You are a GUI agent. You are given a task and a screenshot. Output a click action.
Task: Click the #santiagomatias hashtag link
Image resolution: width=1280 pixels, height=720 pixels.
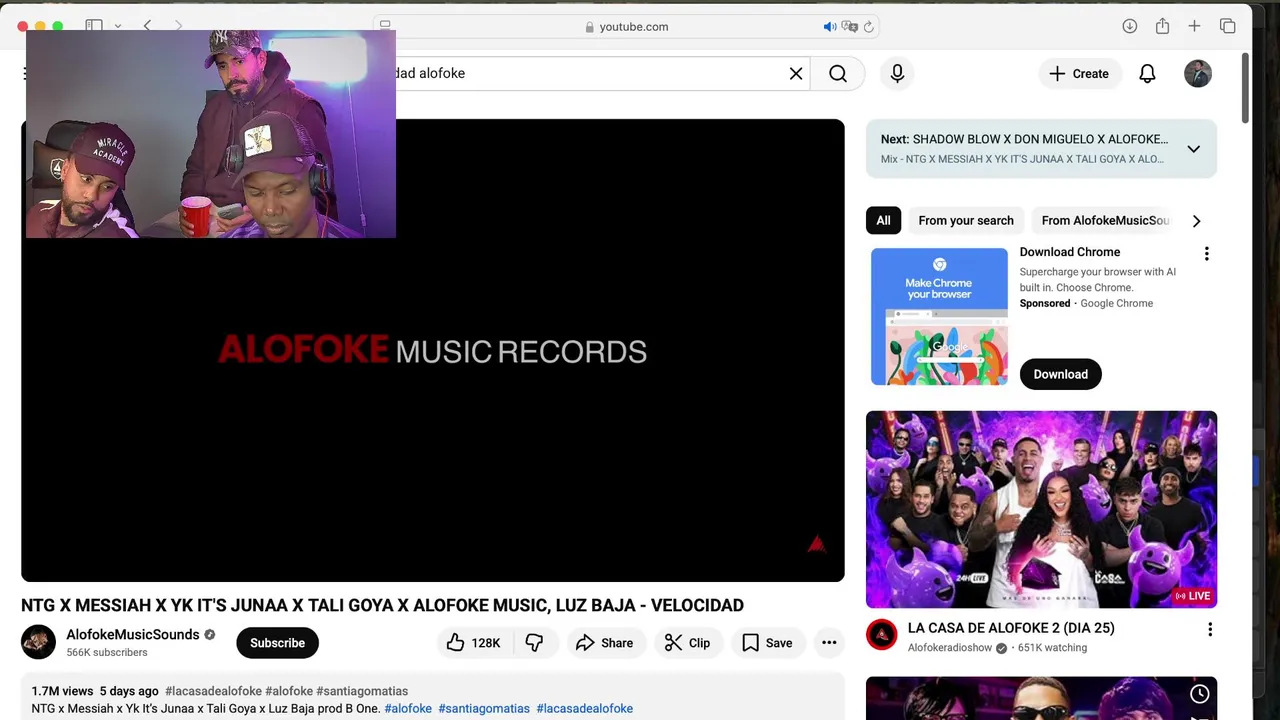point(484,708)
